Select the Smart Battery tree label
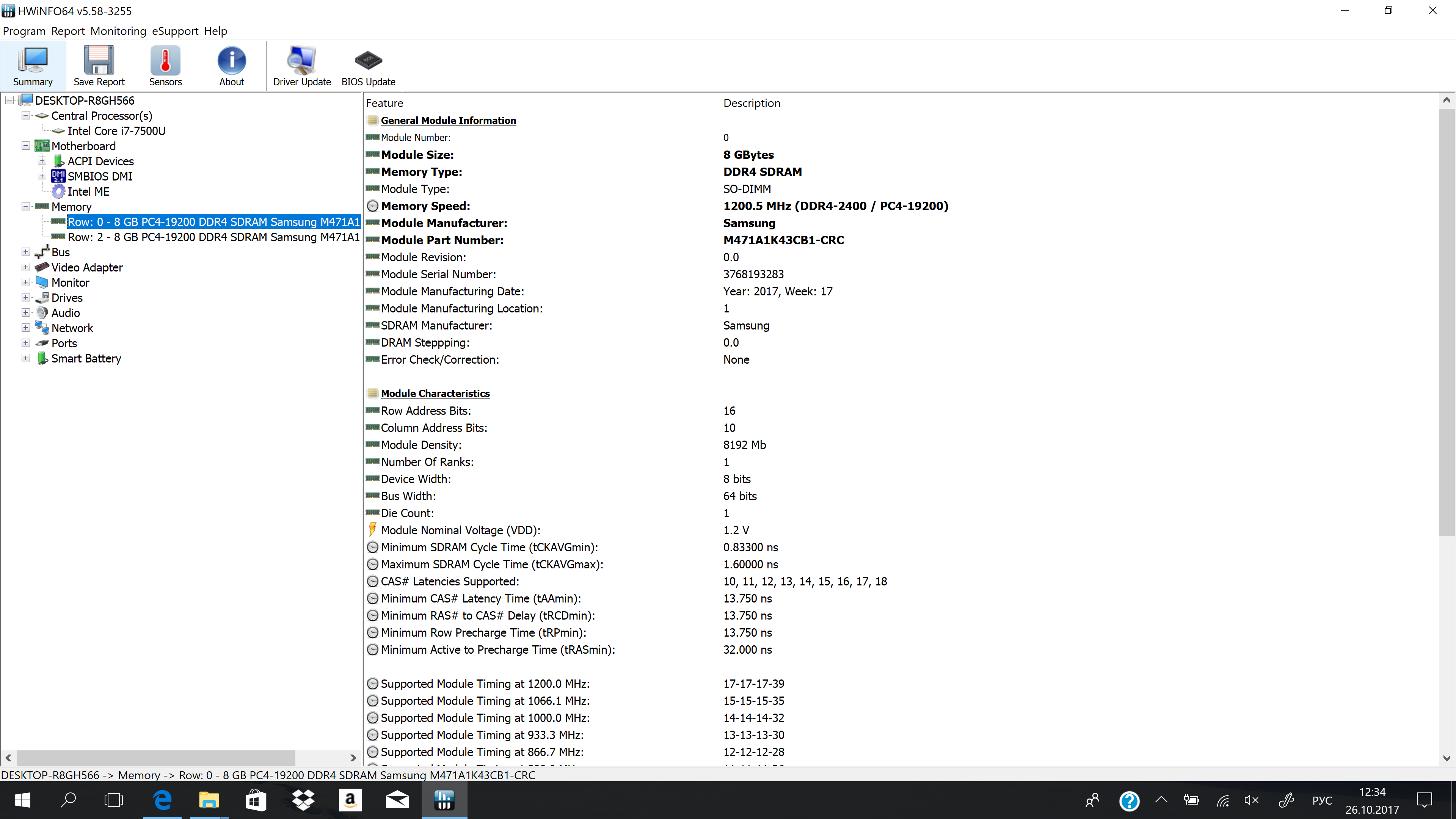The height and width of the screenshot is (819, 1456). 86,358
